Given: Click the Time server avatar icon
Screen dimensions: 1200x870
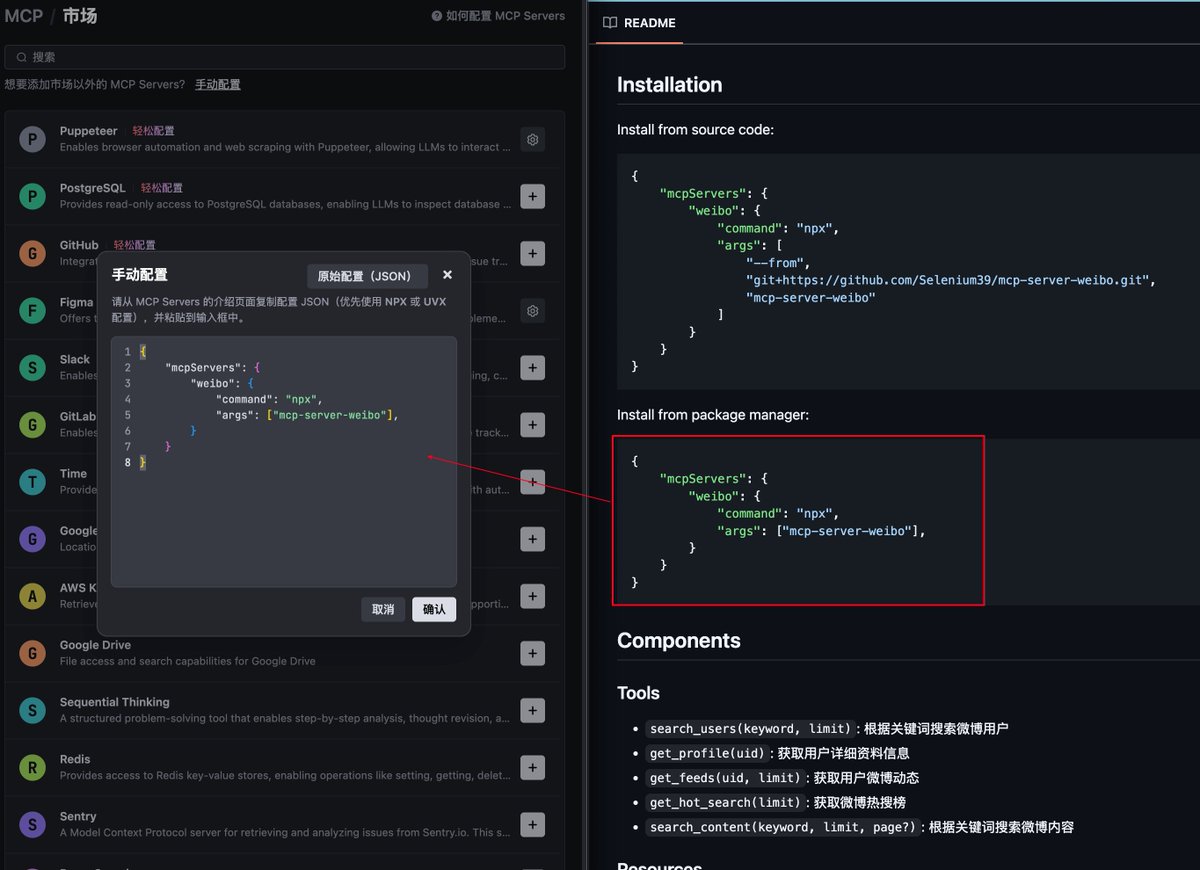Looking at the screenshot, I should (x=33, y=482).
